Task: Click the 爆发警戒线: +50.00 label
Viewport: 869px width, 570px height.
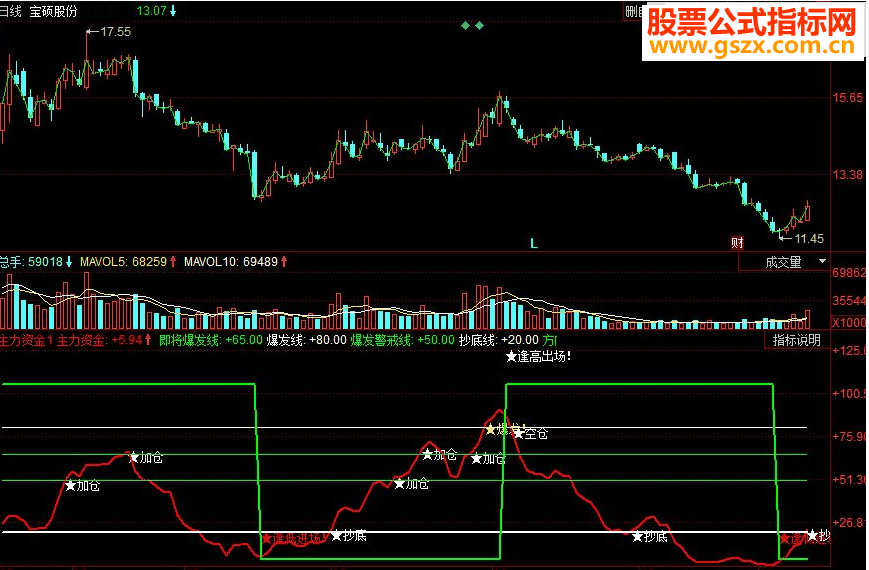Action: pos(402,340)
